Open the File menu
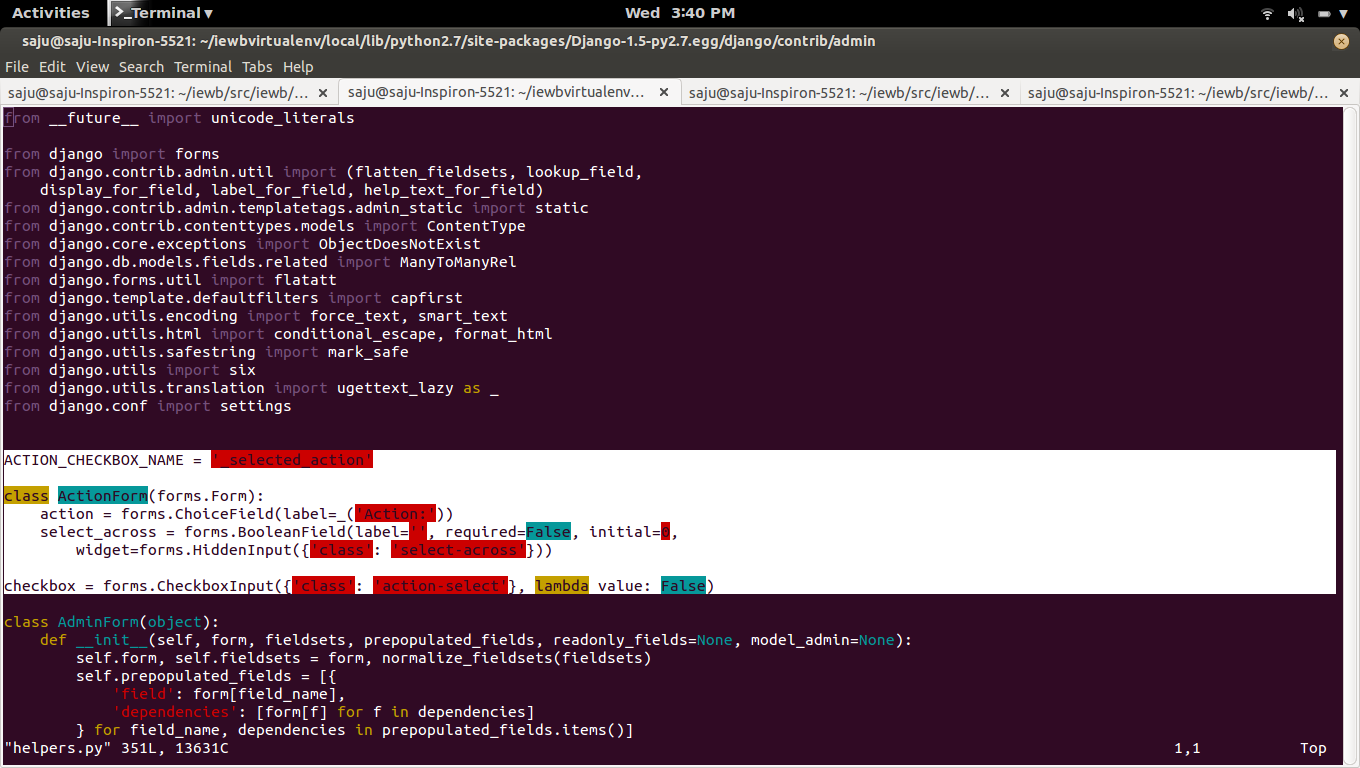 coord(17,67)
